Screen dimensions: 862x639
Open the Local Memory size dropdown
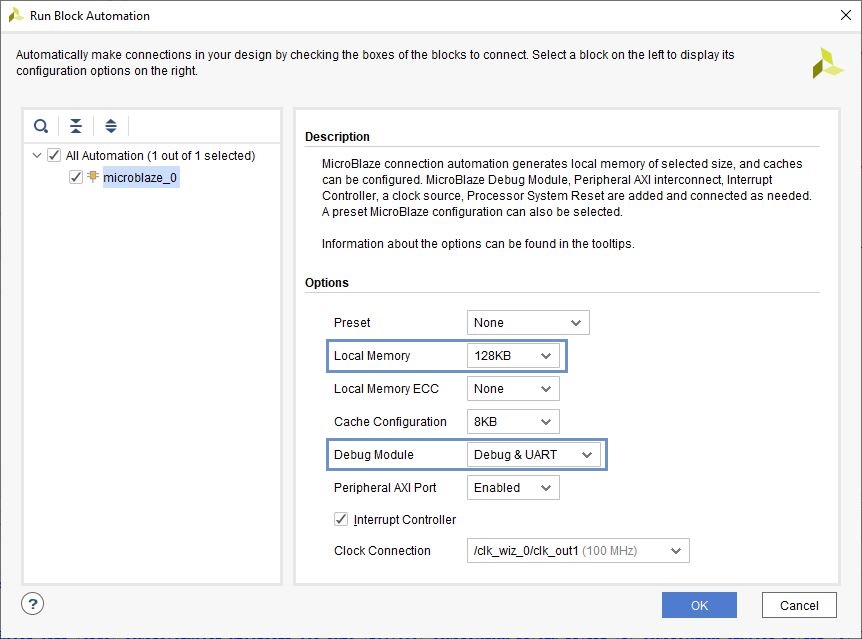point(513,356)
